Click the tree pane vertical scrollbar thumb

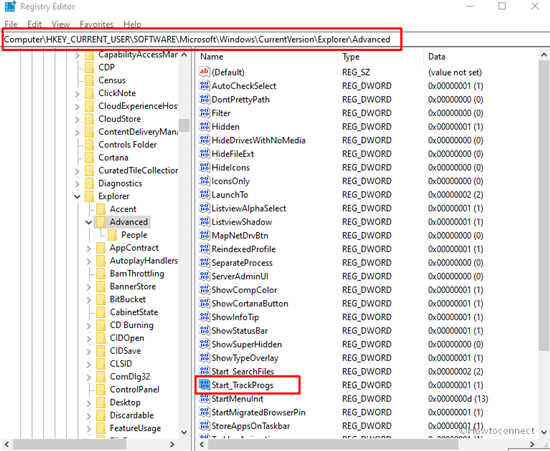[x=184, y=125]
